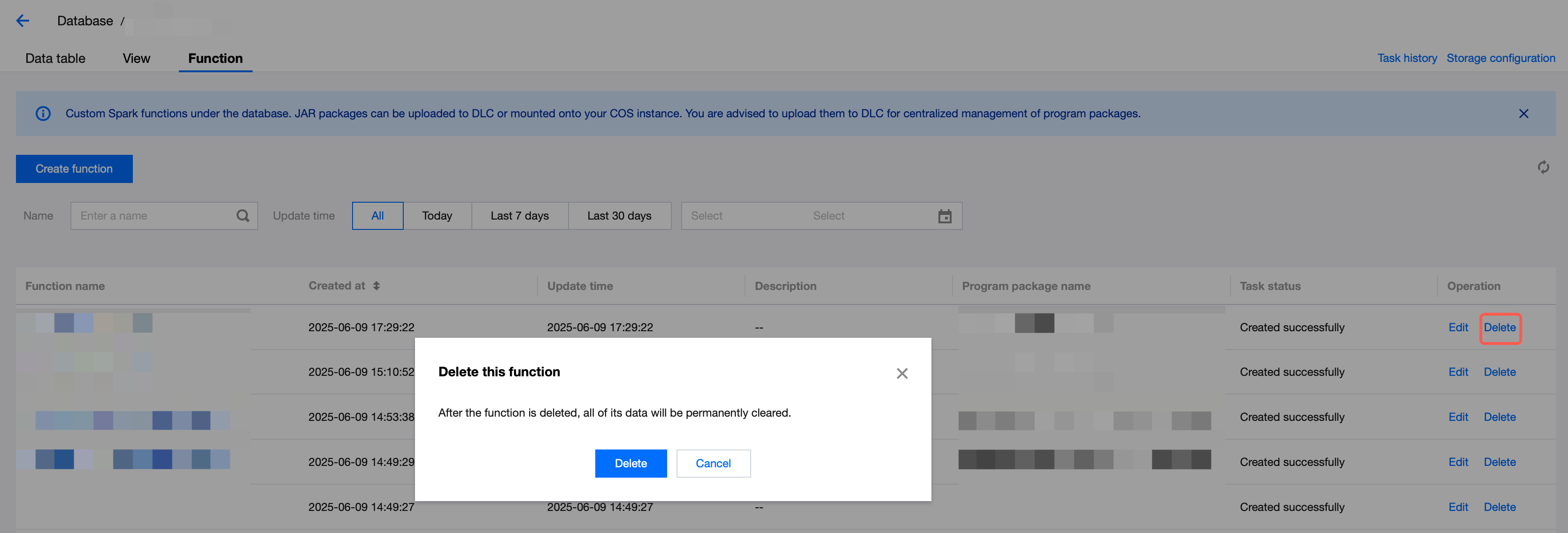Dismiss the blue info banner

tap(1523, 114)
